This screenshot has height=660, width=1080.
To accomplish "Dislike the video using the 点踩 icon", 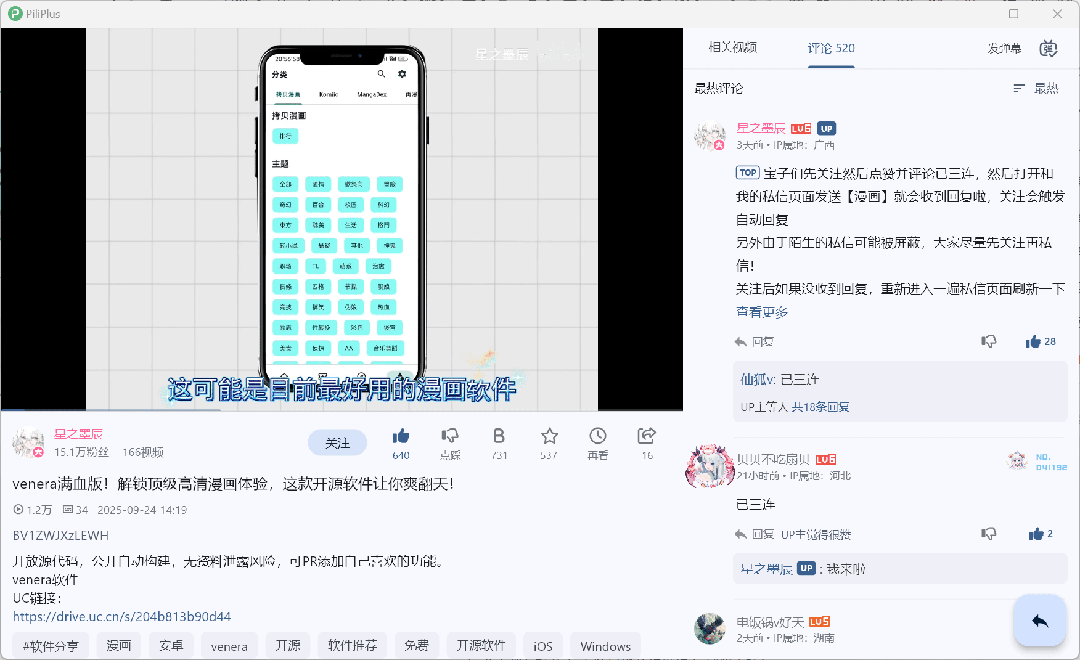I will [x=450, y=438].
